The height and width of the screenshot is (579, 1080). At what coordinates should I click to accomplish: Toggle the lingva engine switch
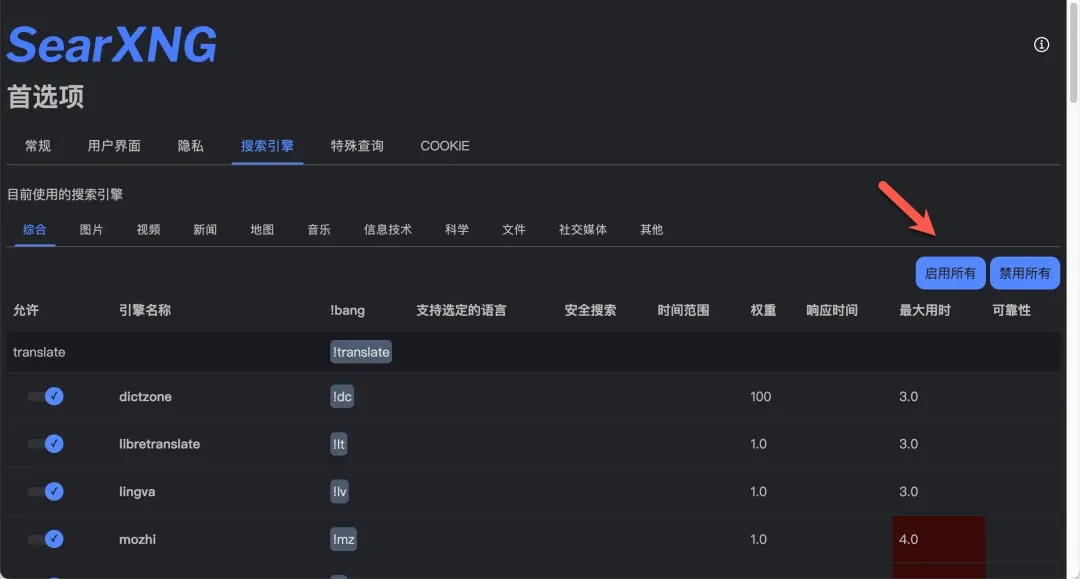(45, 492)
